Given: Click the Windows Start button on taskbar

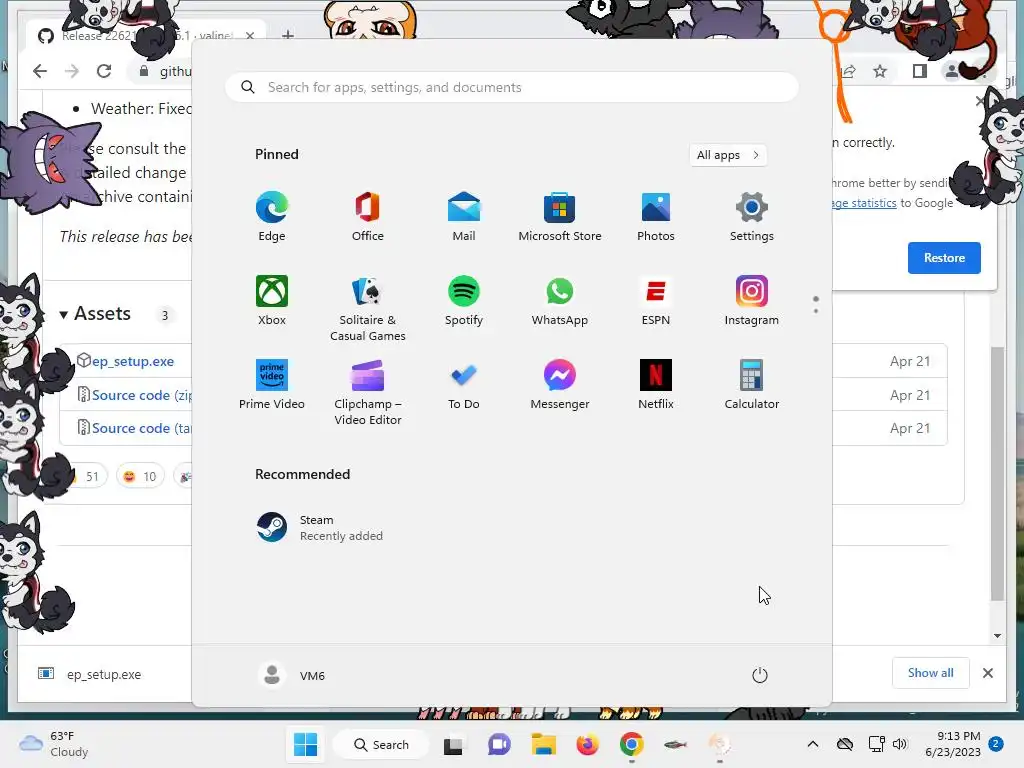Looking at the screenshot, I should pos(306,744).
